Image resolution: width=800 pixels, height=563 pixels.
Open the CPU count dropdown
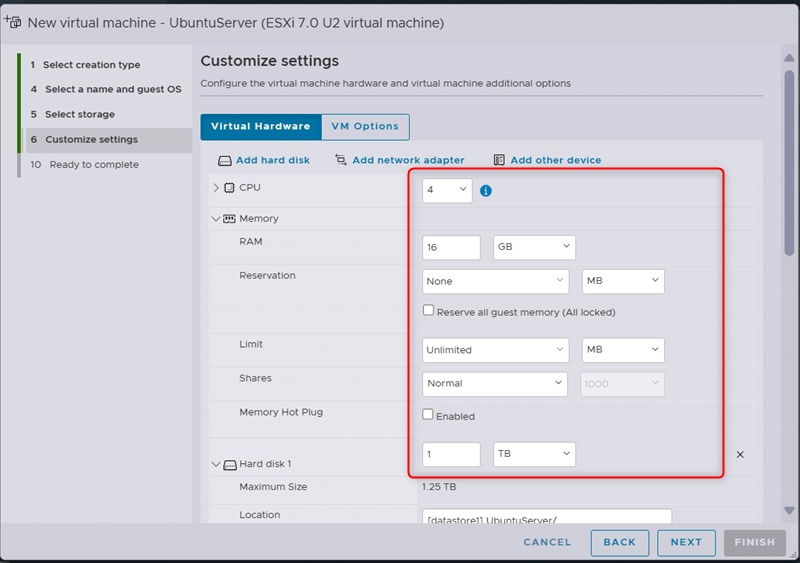447,190
